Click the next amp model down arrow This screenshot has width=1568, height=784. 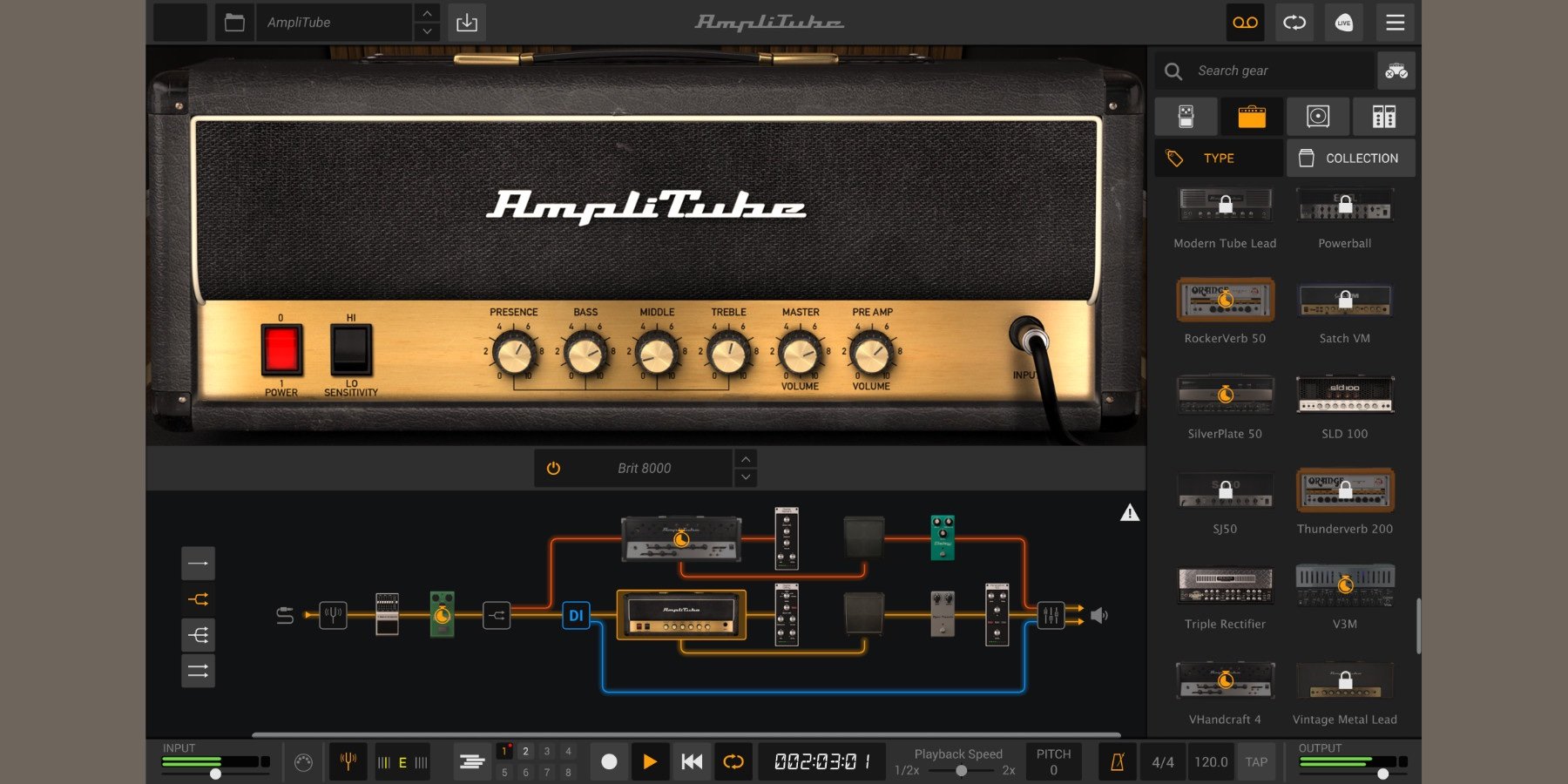(x=746, y=477)
